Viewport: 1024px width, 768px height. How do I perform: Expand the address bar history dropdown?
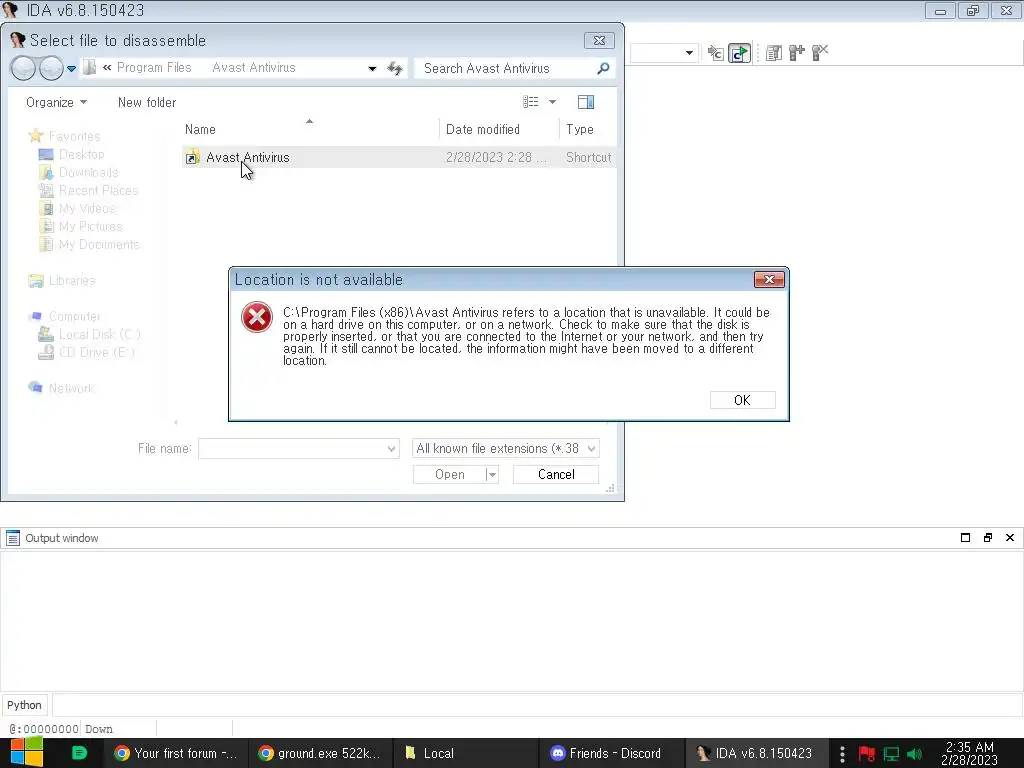[372, 69]
